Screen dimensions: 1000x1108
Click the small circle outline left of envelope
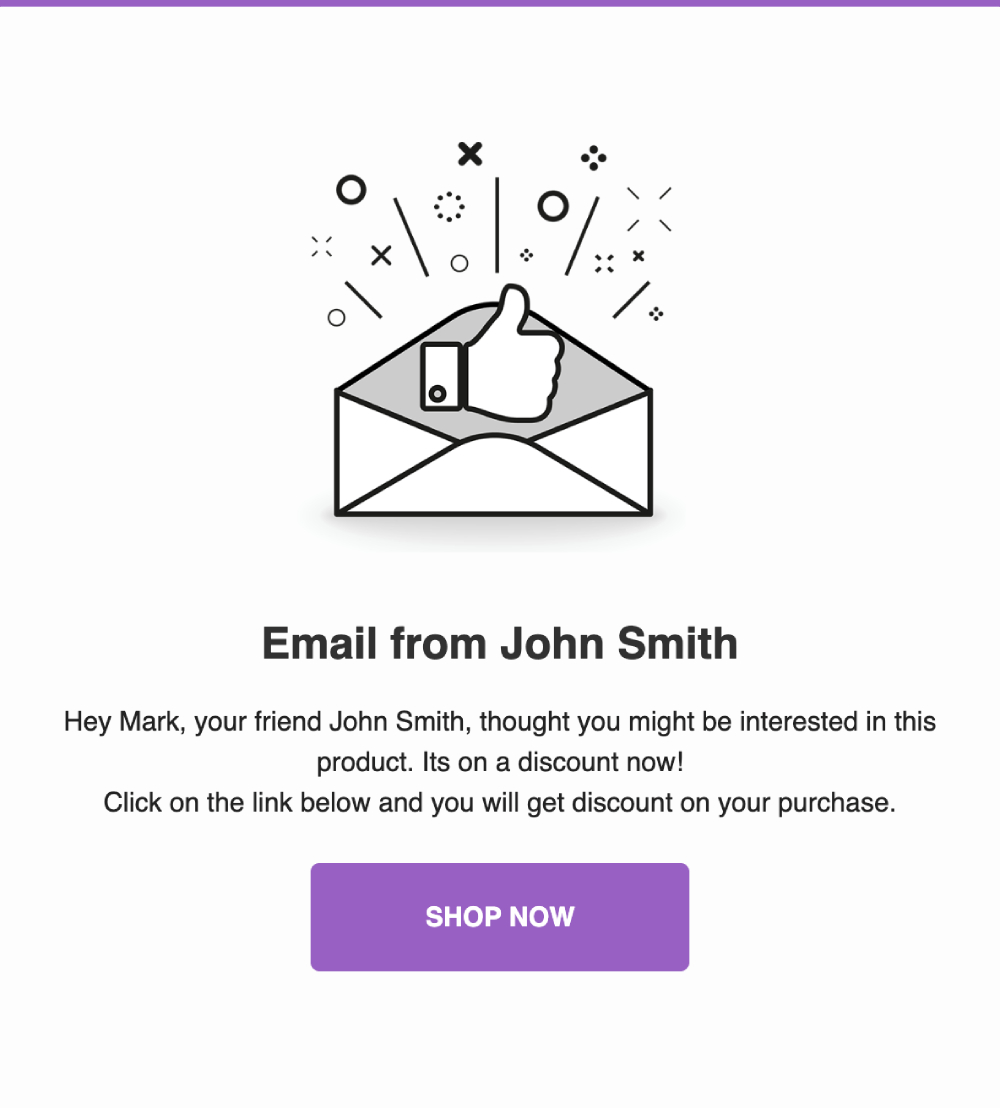pos(337,317)
